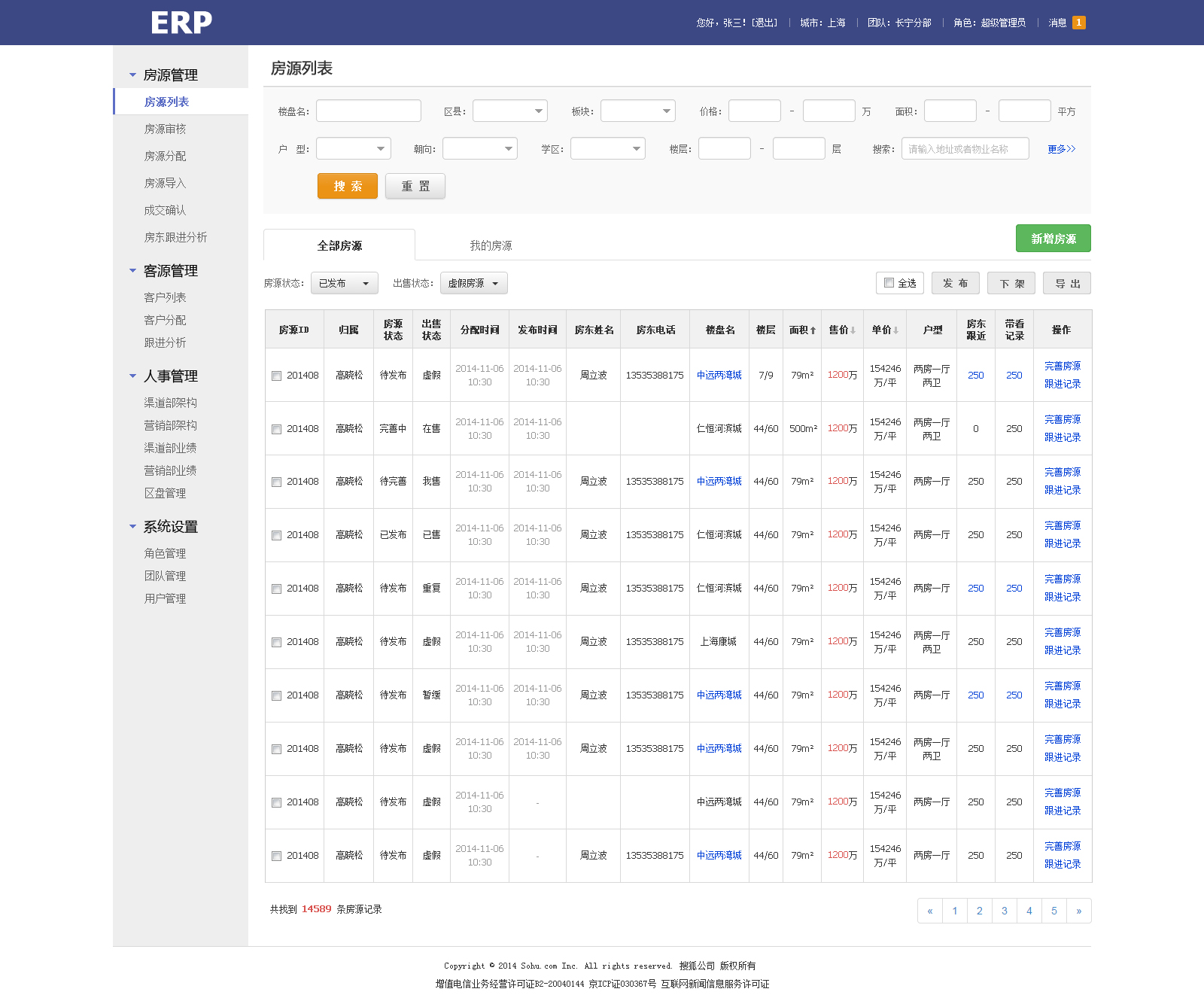Go to previous page with « pagination icon

pos(930,911)
